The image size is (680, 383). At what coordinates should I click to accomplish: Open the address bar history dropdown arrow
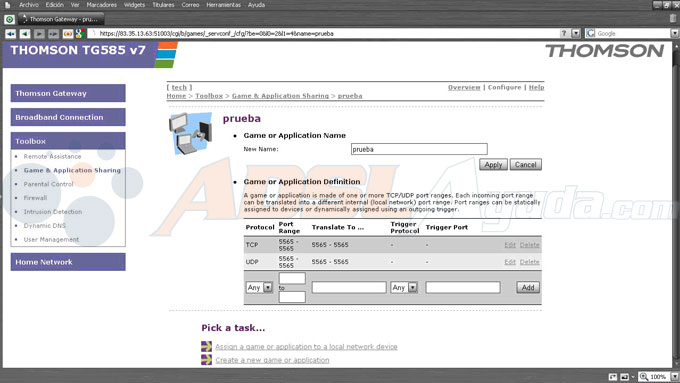point(575,33)
